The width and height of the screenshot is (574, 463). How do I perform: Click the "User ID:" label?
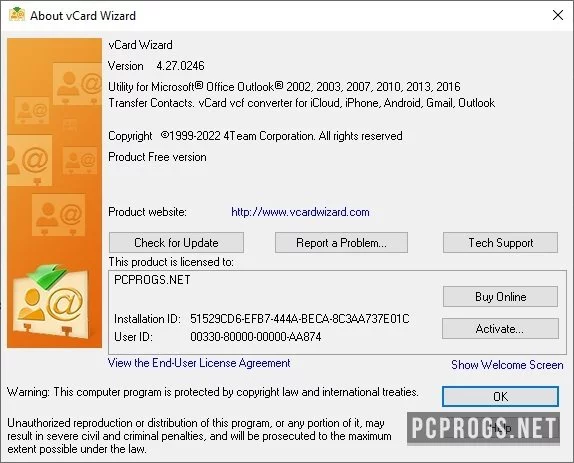[x=133, y=337]
